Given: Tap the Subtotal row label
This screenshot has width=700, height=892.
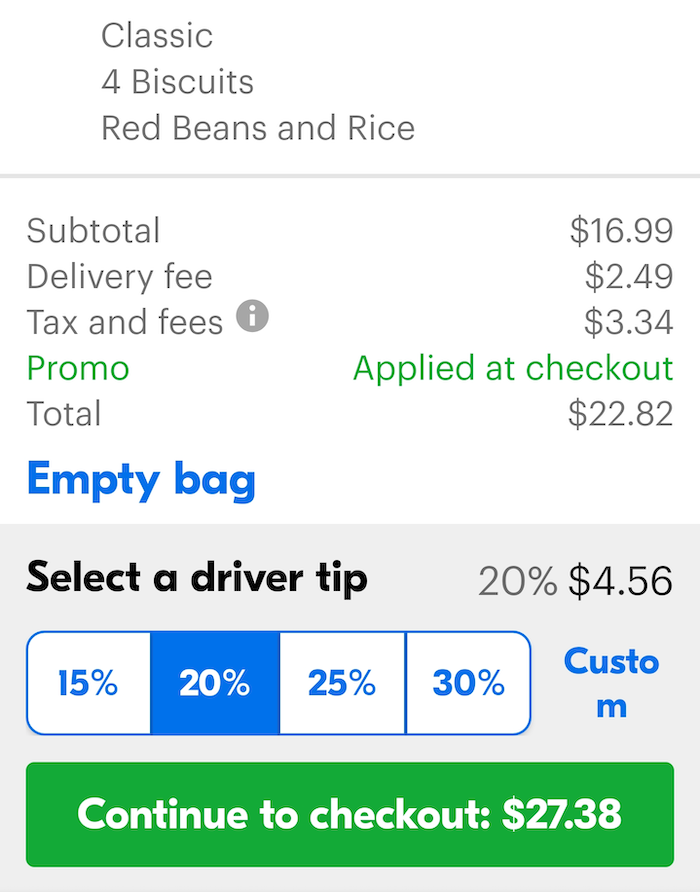Looking at the screenshot, I should [93, 230].
